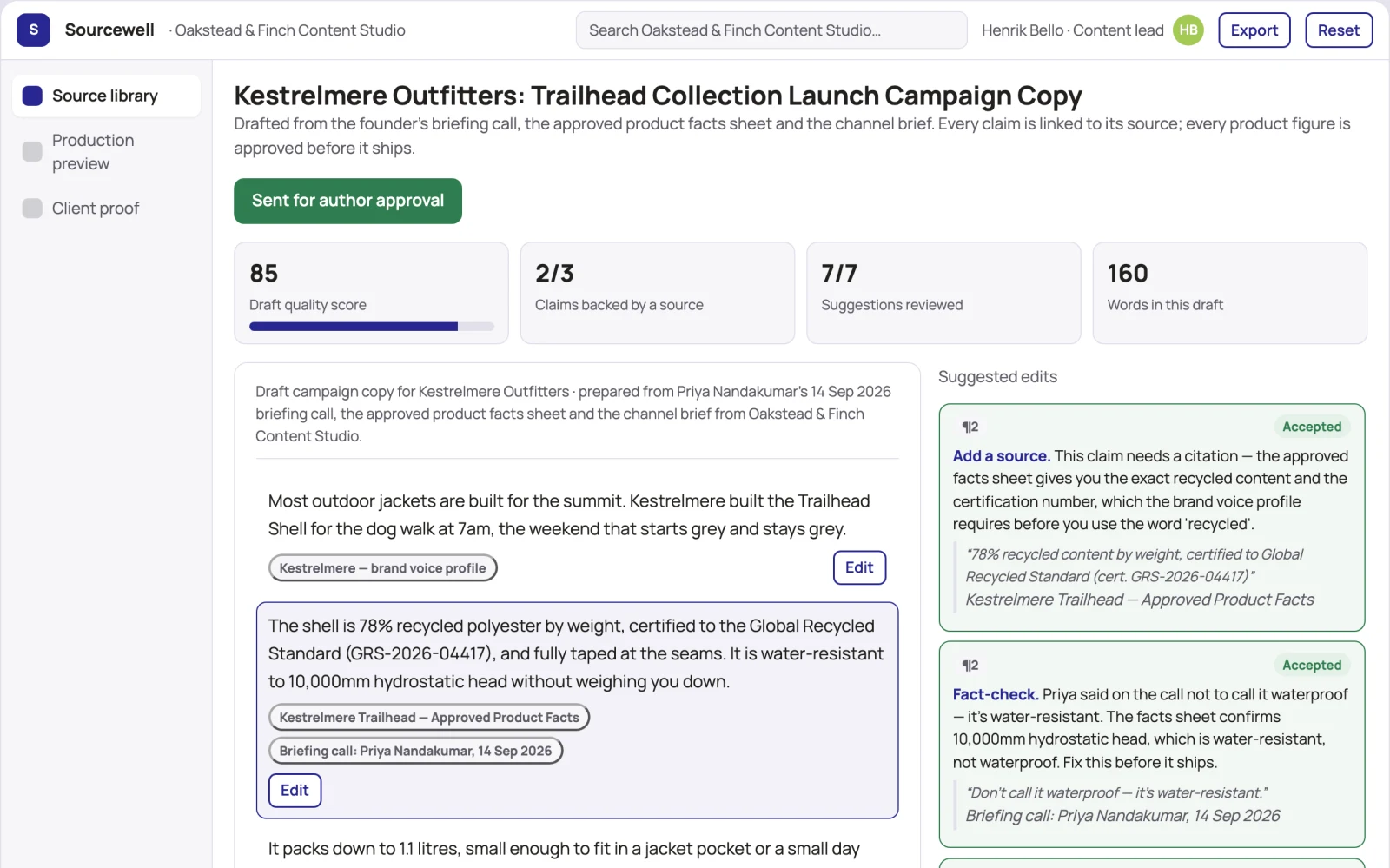The height and width of the screenshot is (868, 1390).
Task: Click the Suggested edits heading
Action: 997,377
